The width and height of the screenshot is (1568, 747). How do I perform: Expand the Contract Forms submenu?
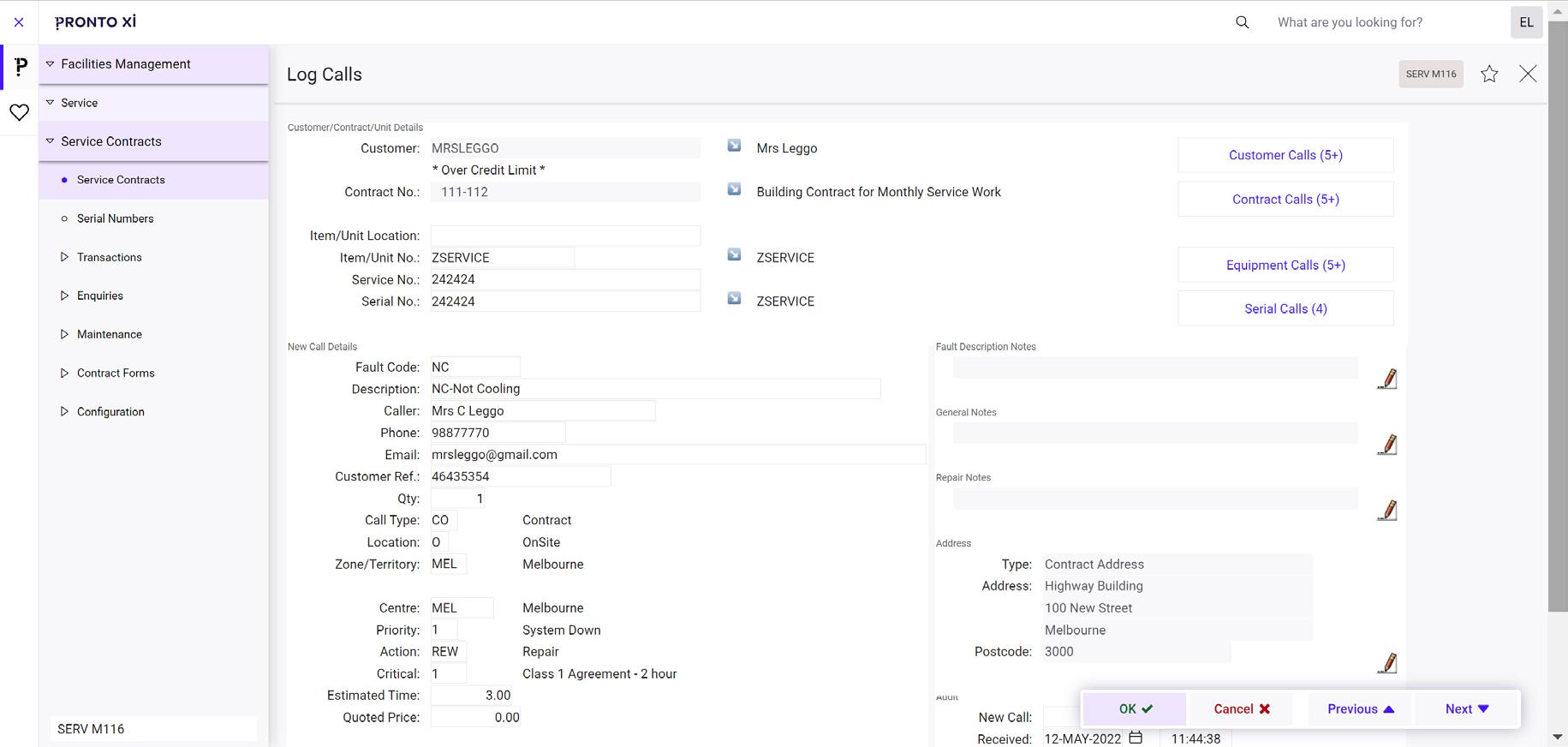64,373
